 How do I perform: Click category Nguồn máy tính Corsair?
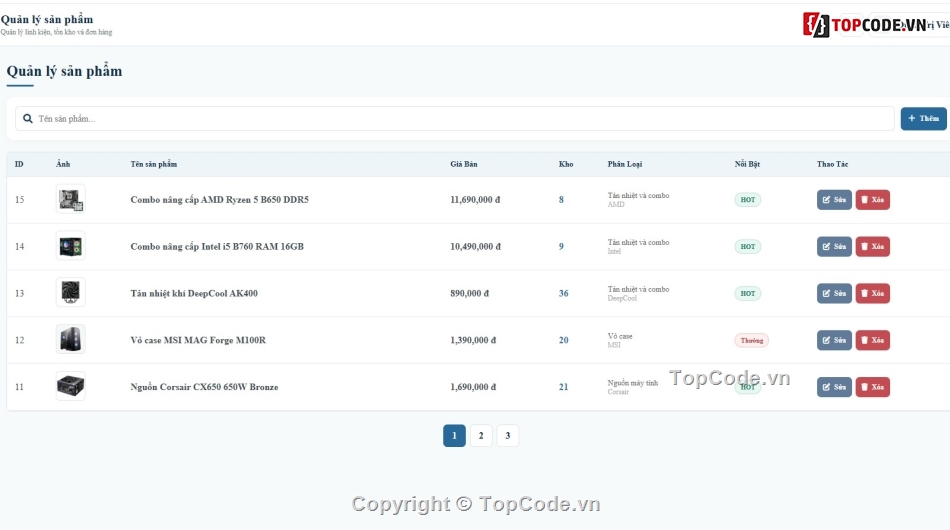tap(633, 387)
